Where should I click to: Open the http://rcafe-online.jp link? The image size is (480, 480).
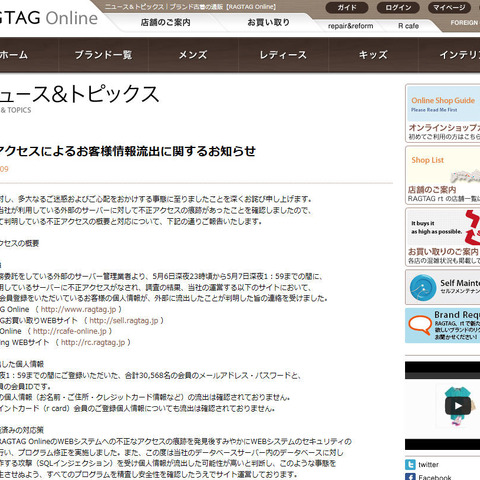coord(70,331)
